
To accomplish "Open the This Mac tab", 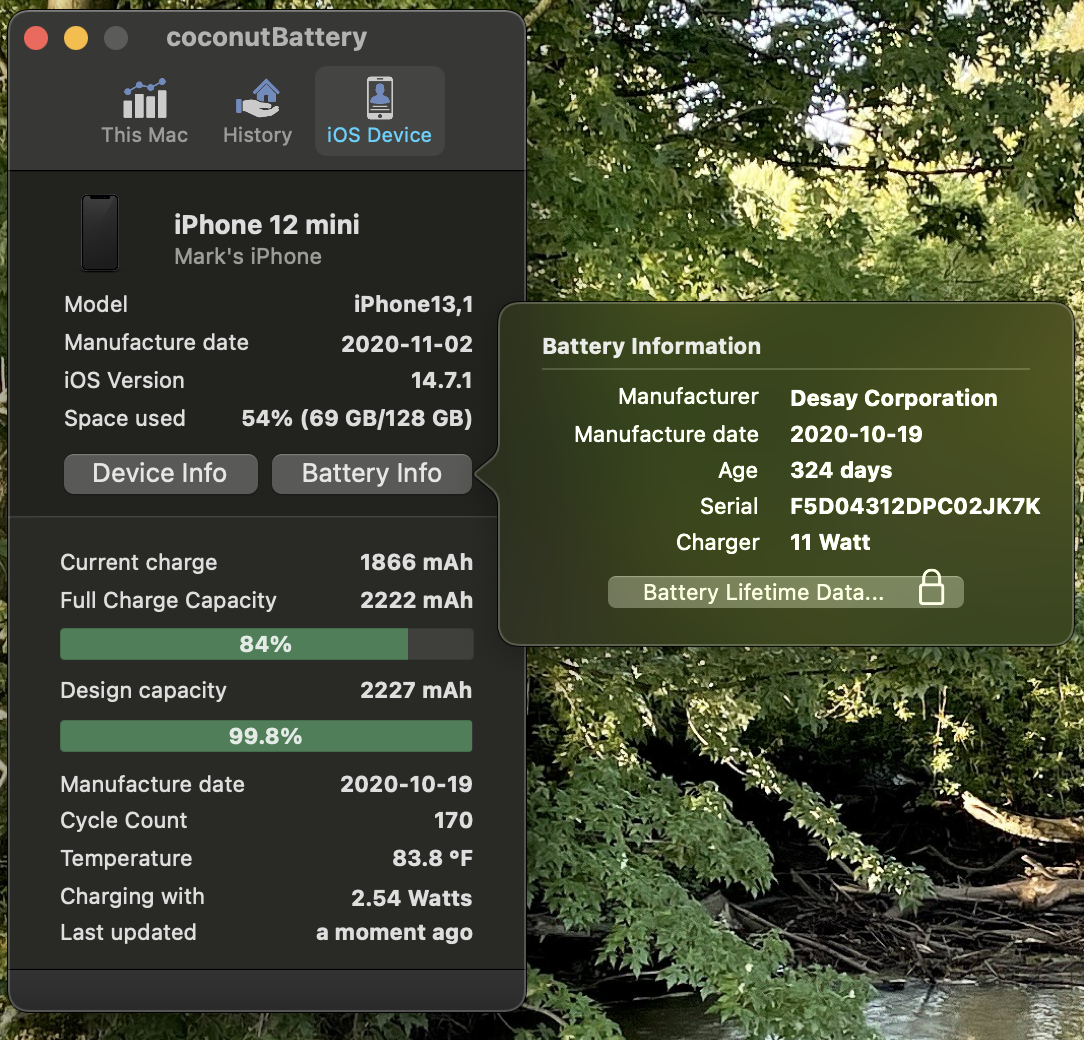I will 144,111.
